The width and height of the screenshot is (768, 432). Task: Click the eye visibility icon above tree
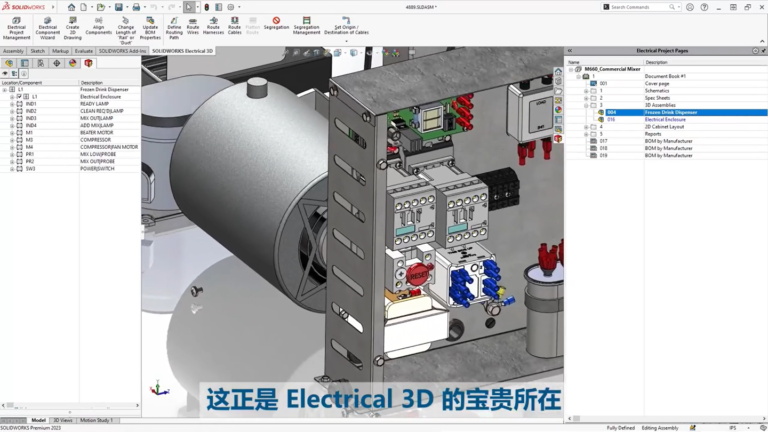5,73
